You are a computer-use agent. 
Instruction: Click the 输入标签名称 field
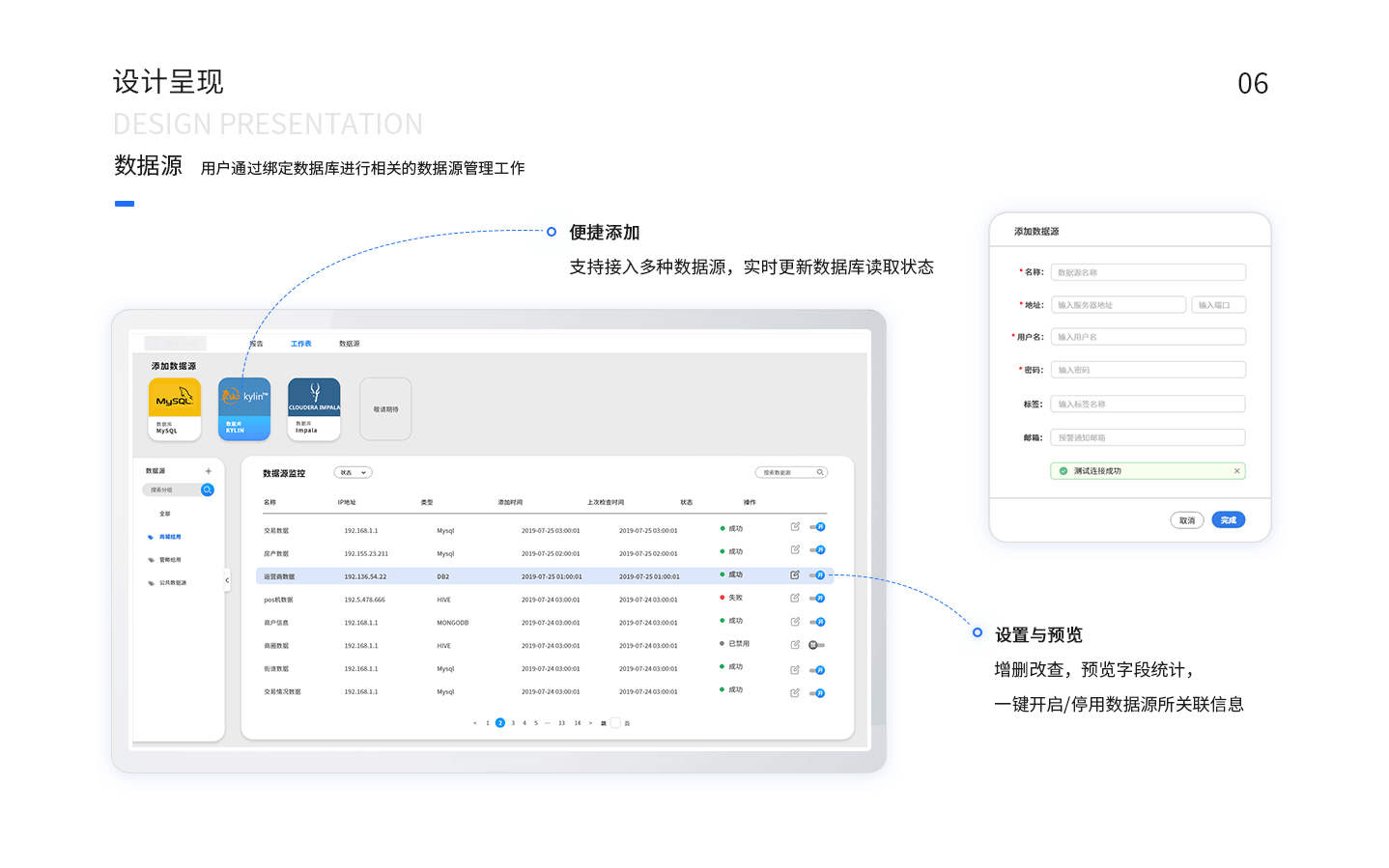point(1148,404)
